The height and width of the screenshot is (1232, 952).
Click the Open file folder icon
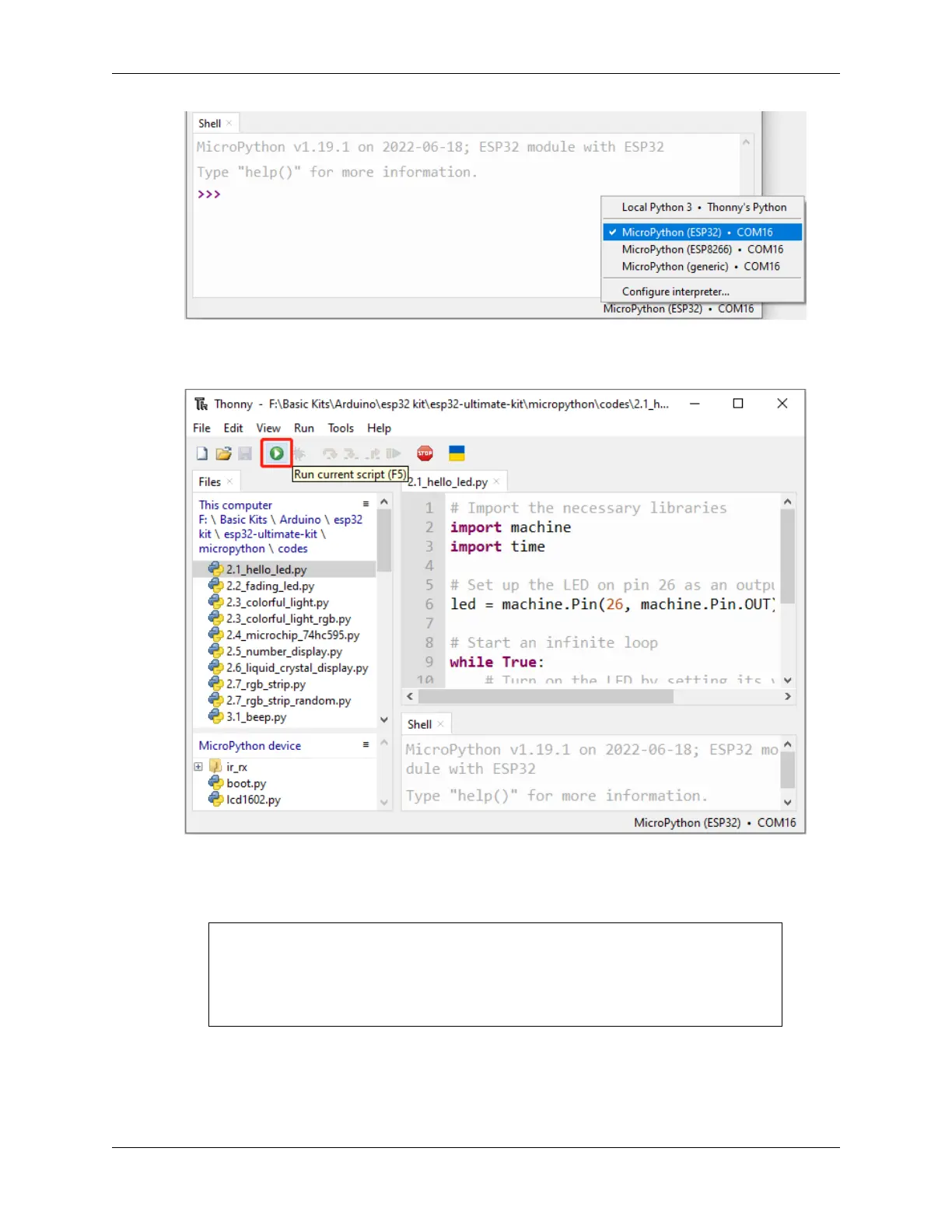(224, 453)
